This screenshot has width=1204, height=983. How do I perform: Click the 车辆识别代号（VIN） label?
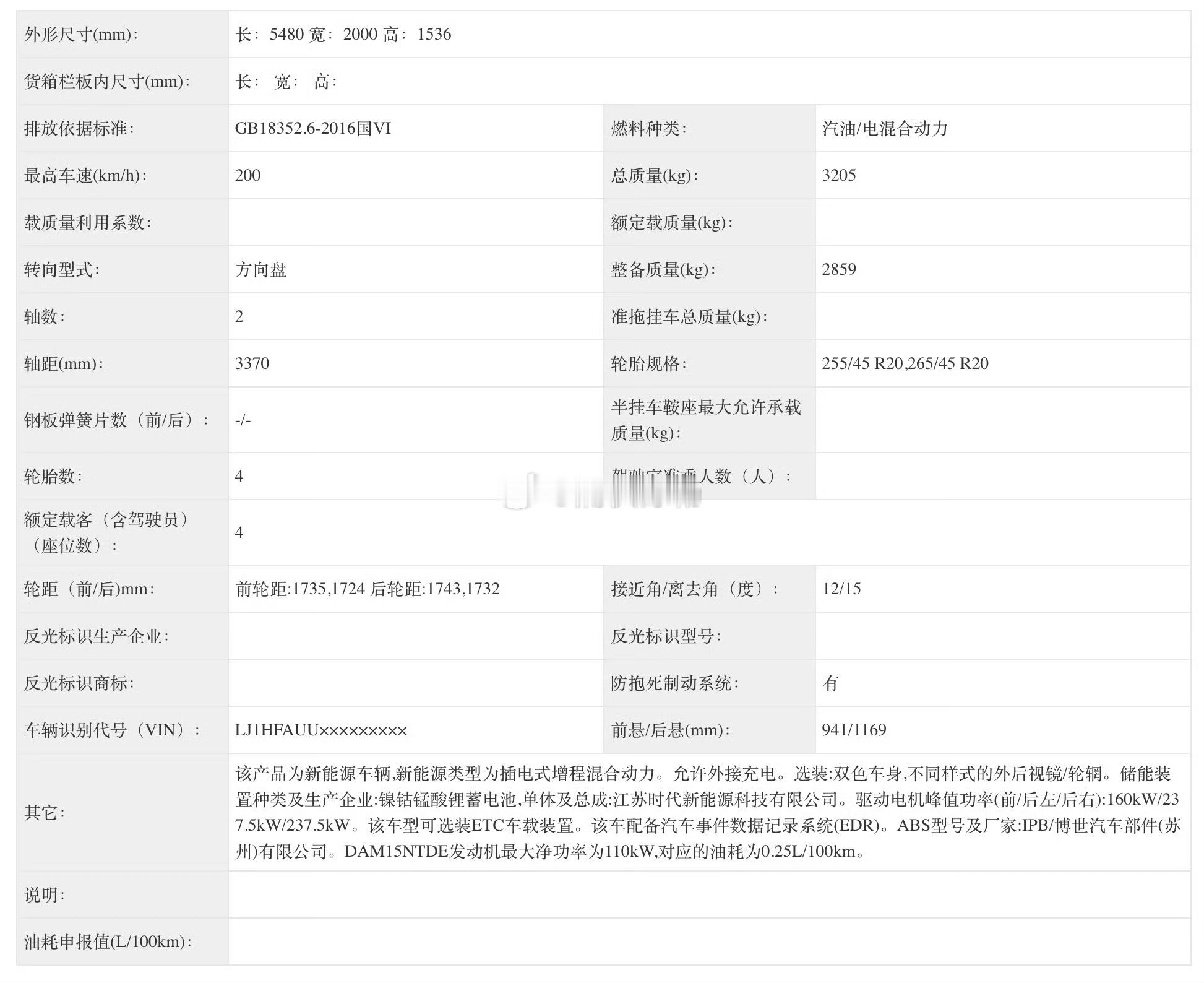112,730
